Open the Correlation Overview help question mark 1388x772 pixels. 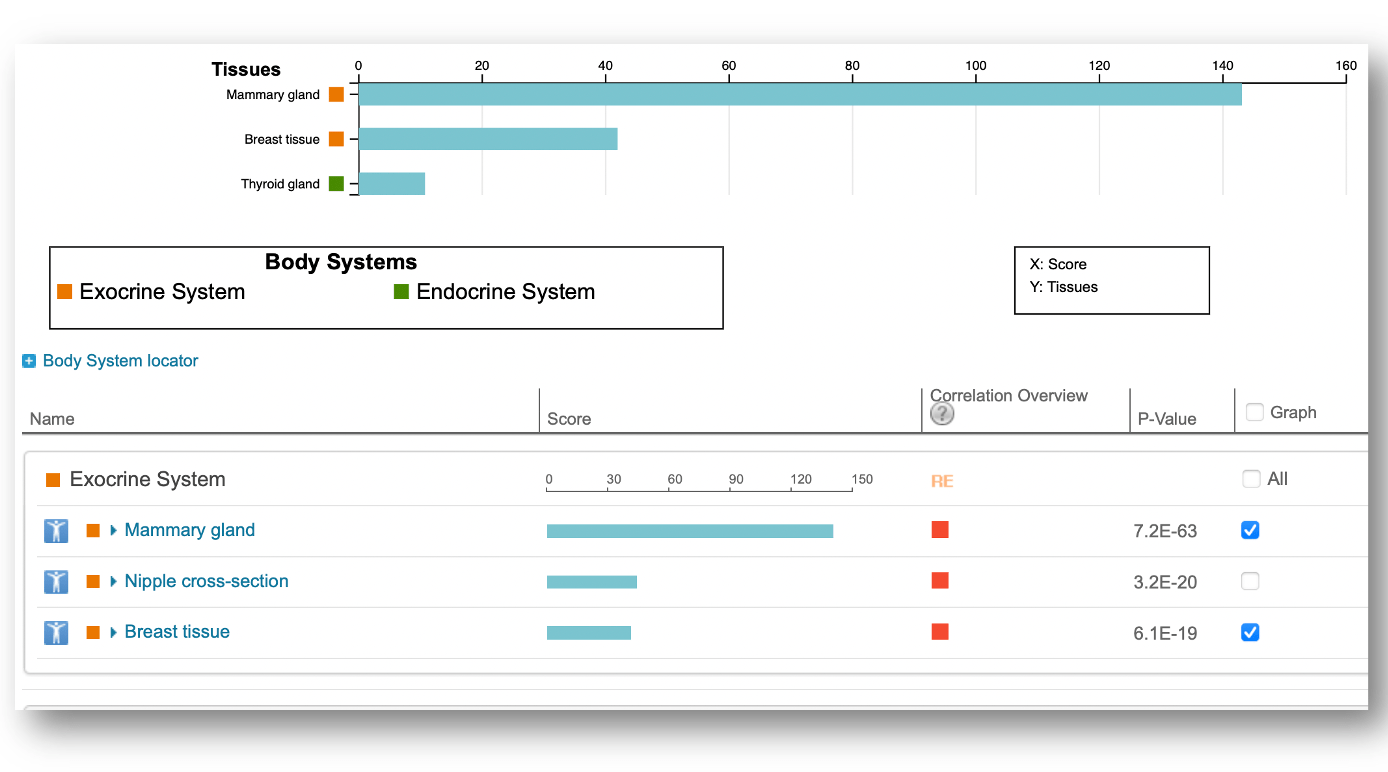point(942,415)
